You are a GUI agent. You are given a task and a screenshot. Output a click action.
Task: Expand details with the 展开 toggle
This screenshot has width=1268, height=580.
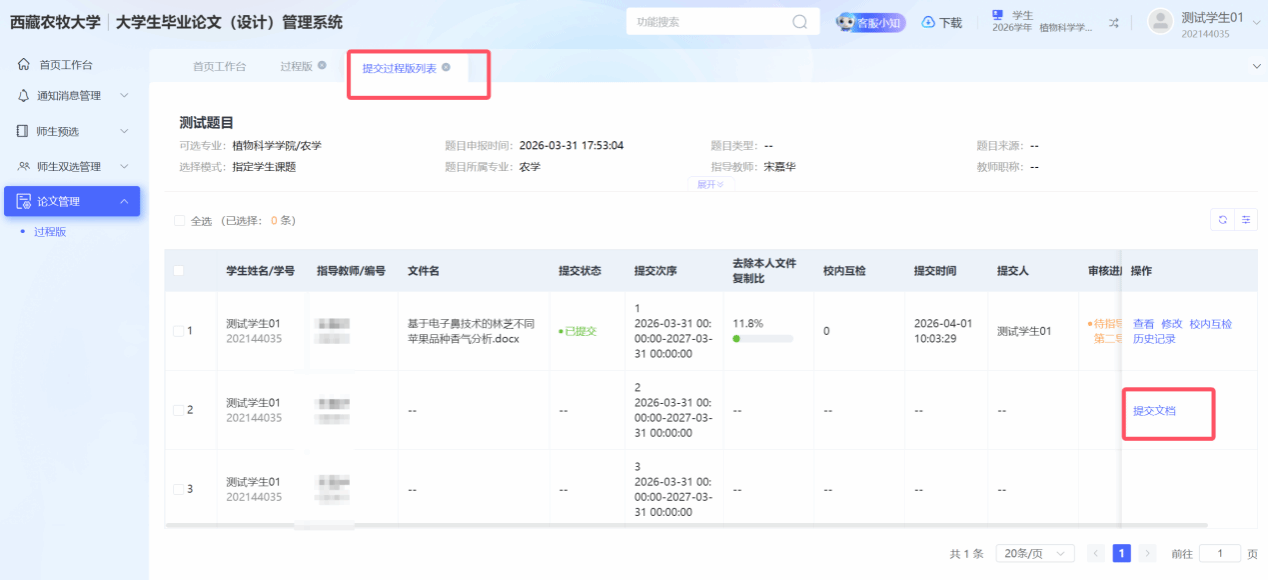709,184
